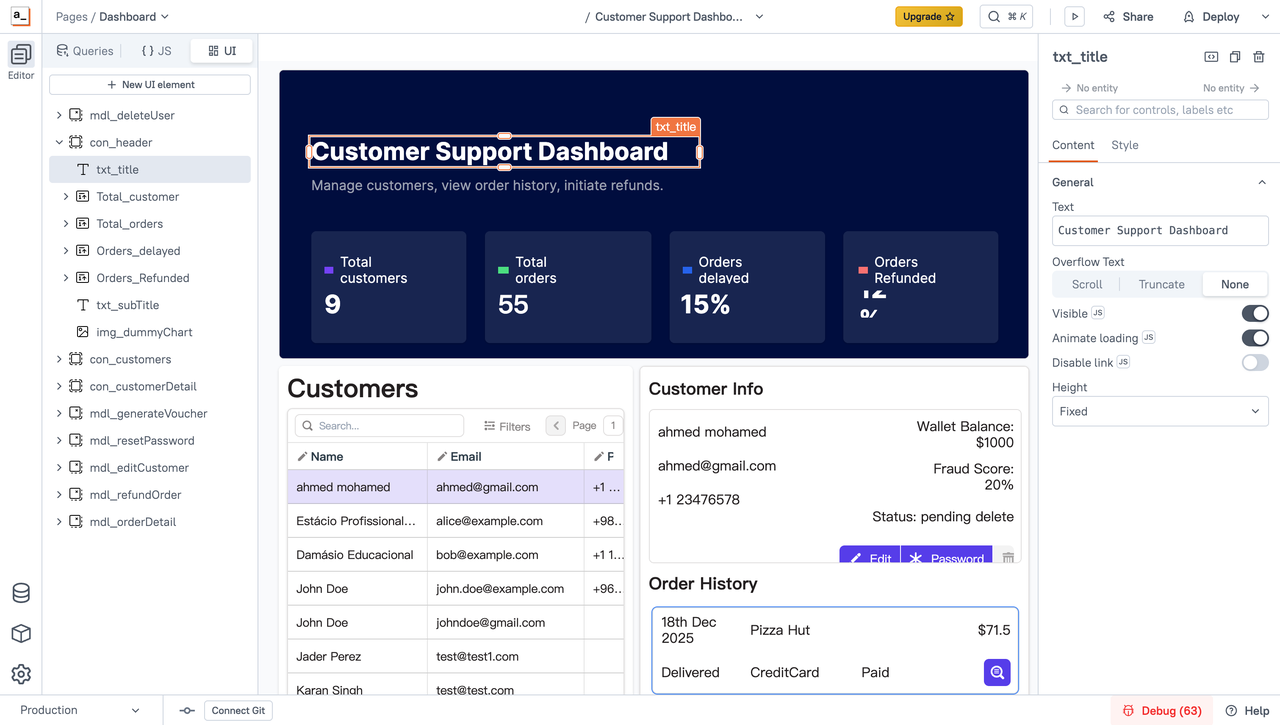
Task: Open the Libraries cube icon in sidebar
Action: click(21, 634)
